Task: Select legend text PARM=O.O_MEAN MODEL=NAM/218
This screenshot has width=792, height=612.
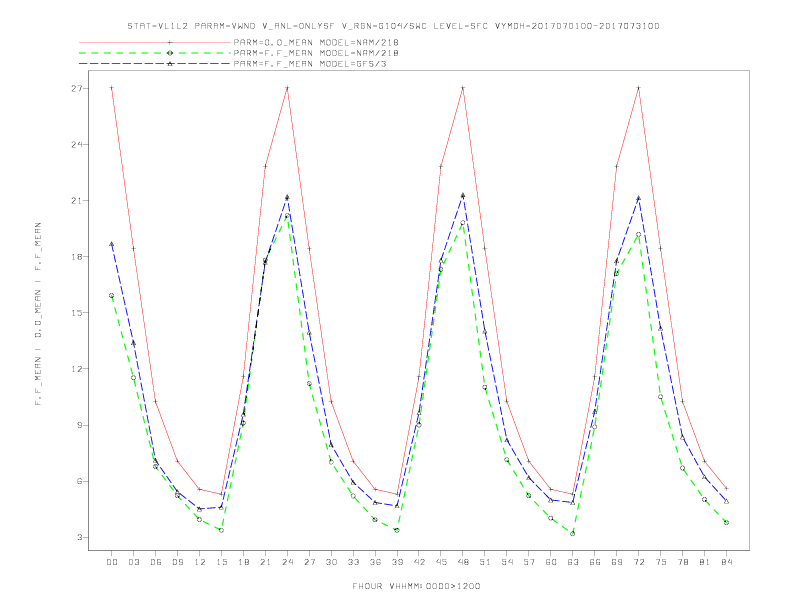Action: point(316,42)
